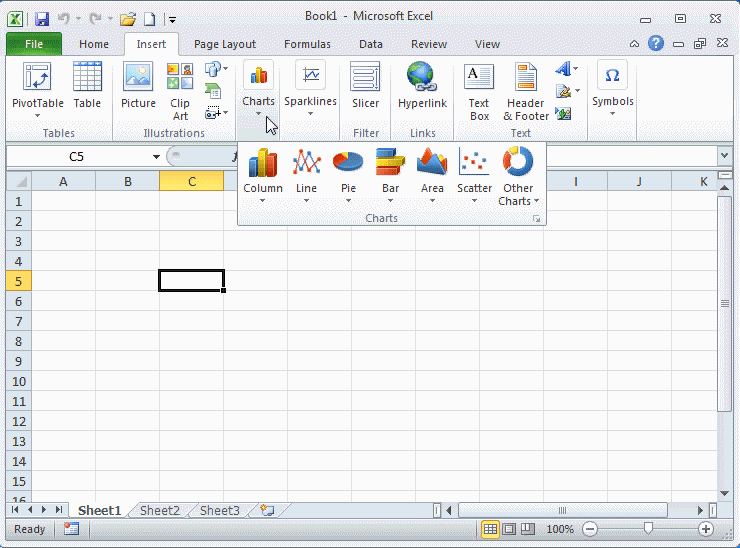Click the zoom slider handle
Viewport: 740px width, 548px height.
648,529
